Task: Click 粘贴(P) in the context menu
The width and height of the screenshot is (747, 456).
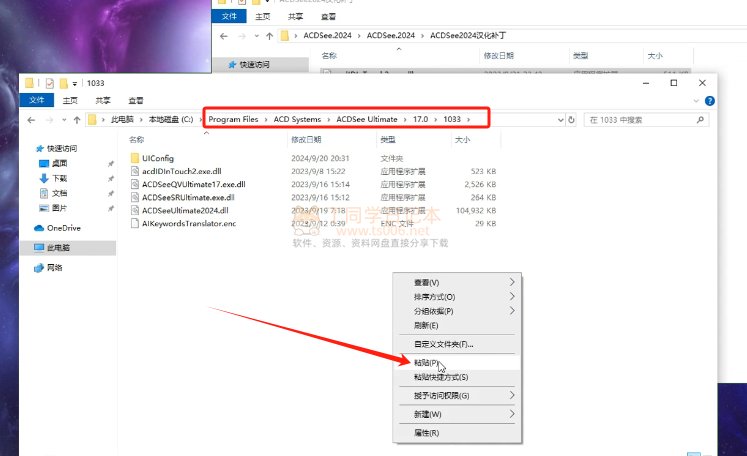Action: [x=457, y=363]
